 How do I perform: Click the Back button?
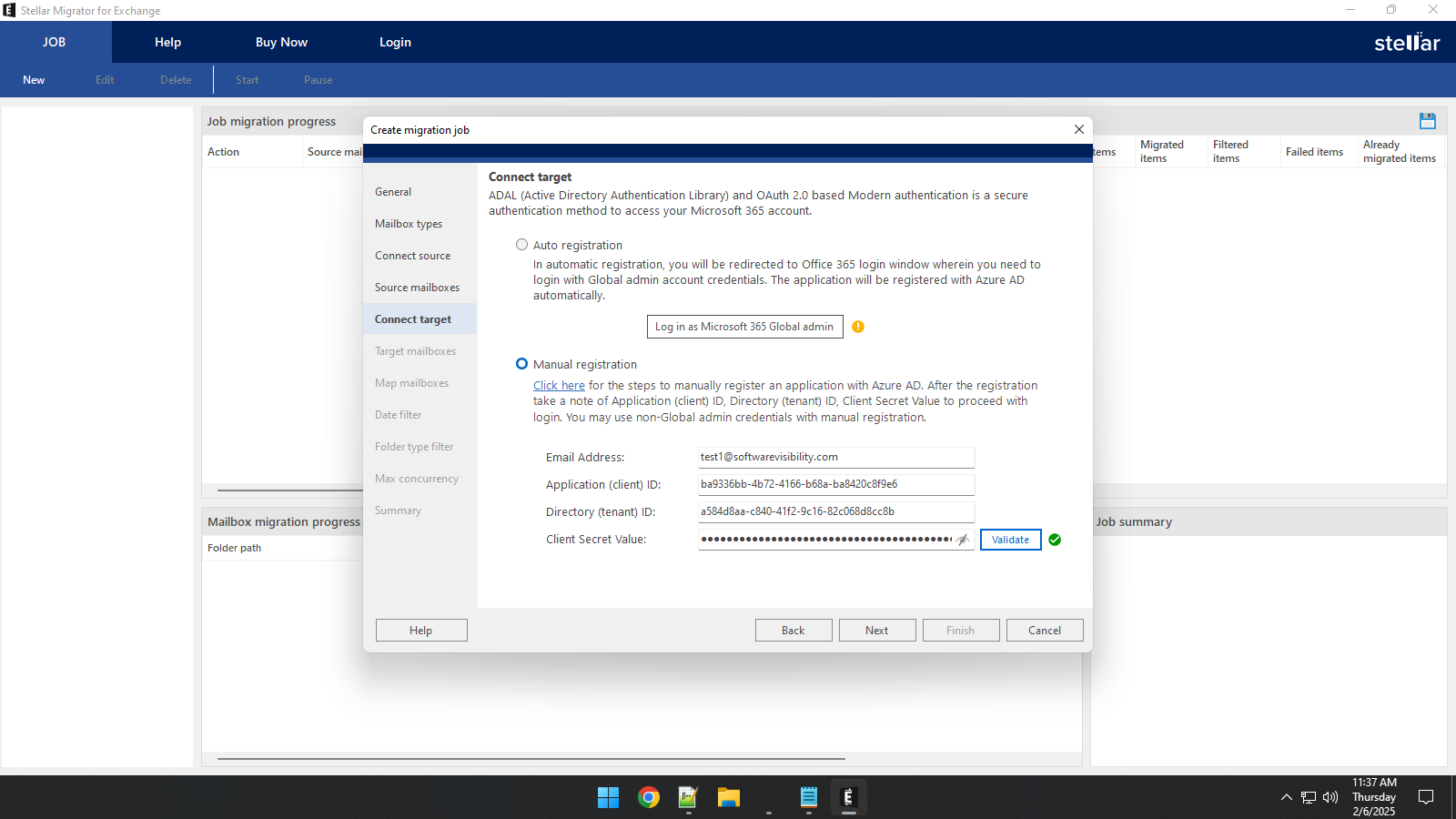click(794, 631)
